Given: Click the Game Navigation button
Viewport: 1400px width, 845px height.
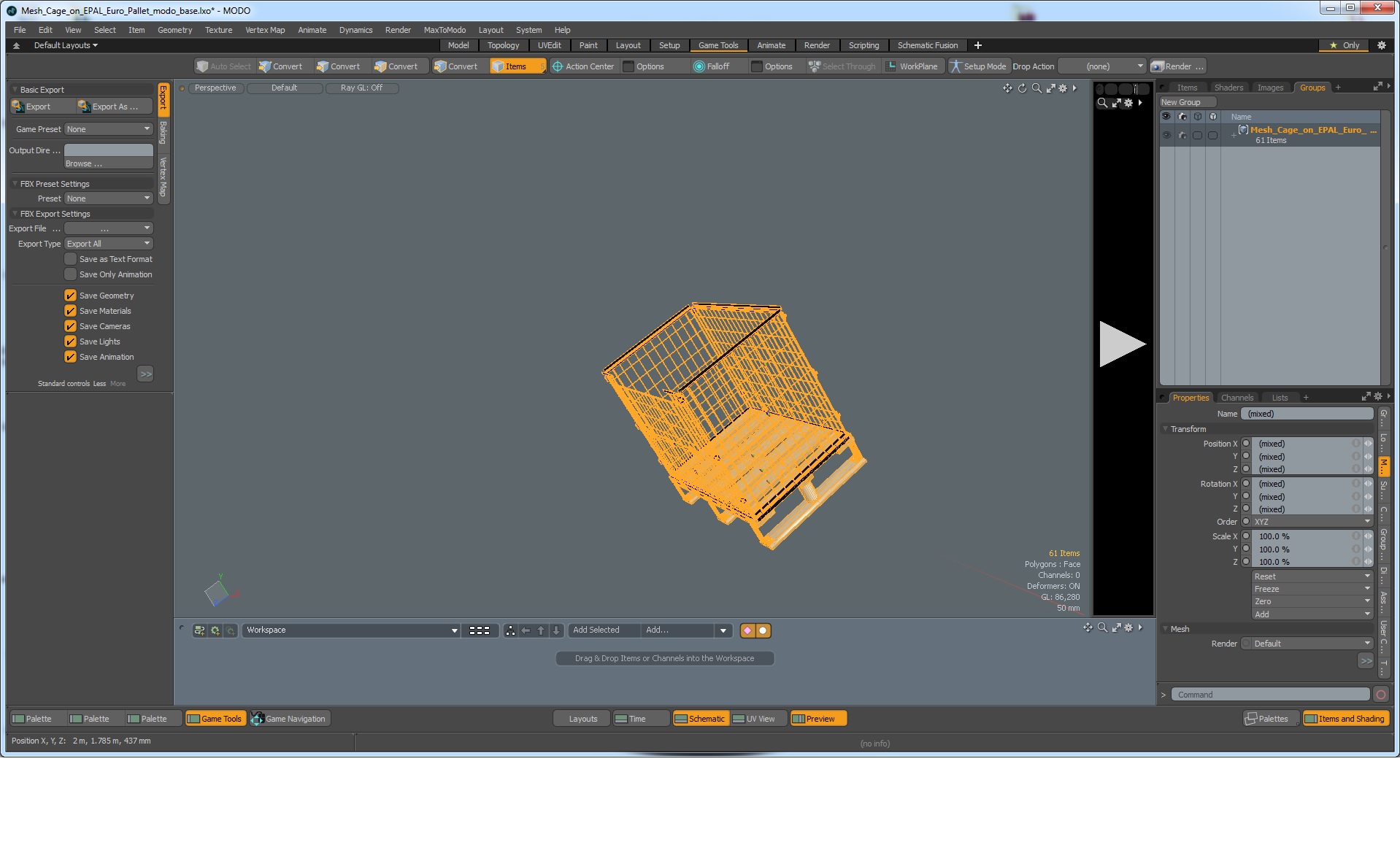Looking at the screenshot, I should tap(291, 719).
